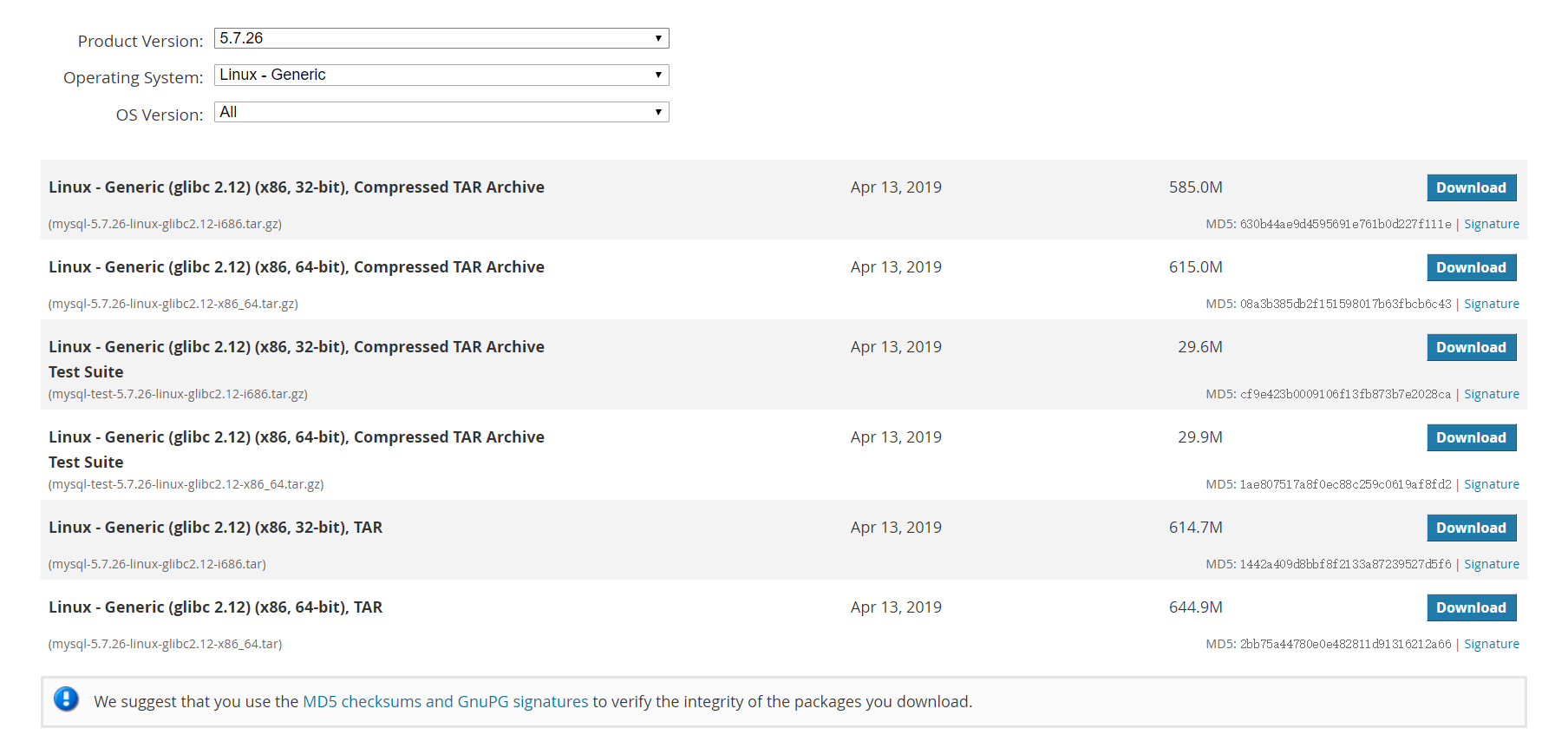1568x748 pixels.
Task: Click the filename (mysql-5.7.26-linux-glibc2.12-x86_64.tar)
Action: (165, 644)
